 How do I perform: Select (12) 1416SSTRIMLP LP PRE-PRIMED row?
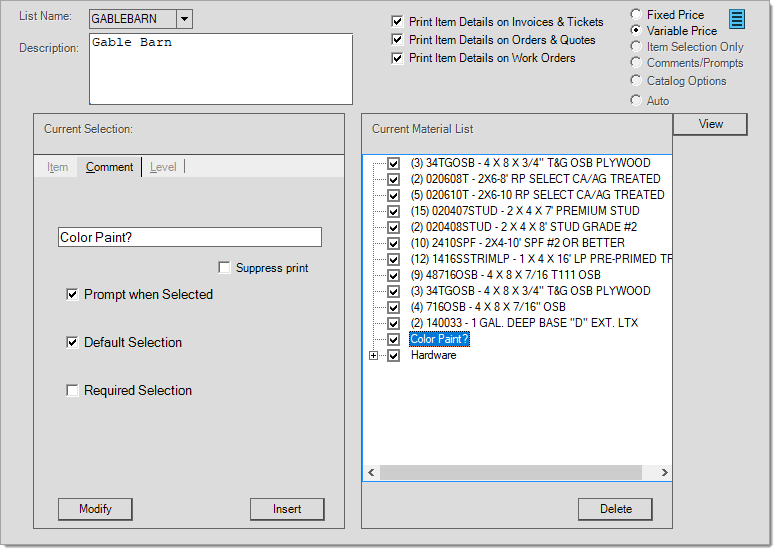coord(541,259)
